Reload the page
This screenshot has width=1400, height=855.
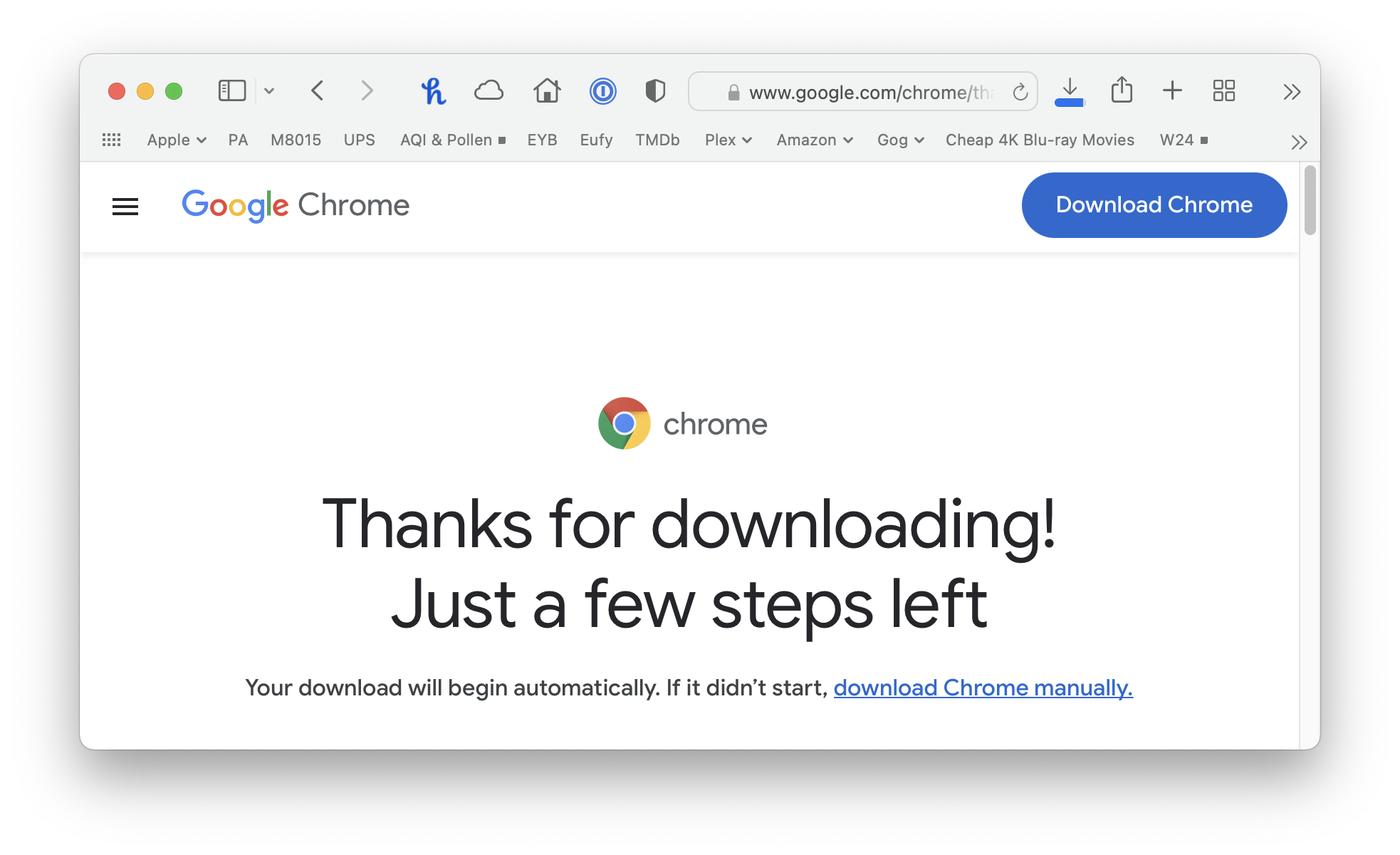[1020, 92]
